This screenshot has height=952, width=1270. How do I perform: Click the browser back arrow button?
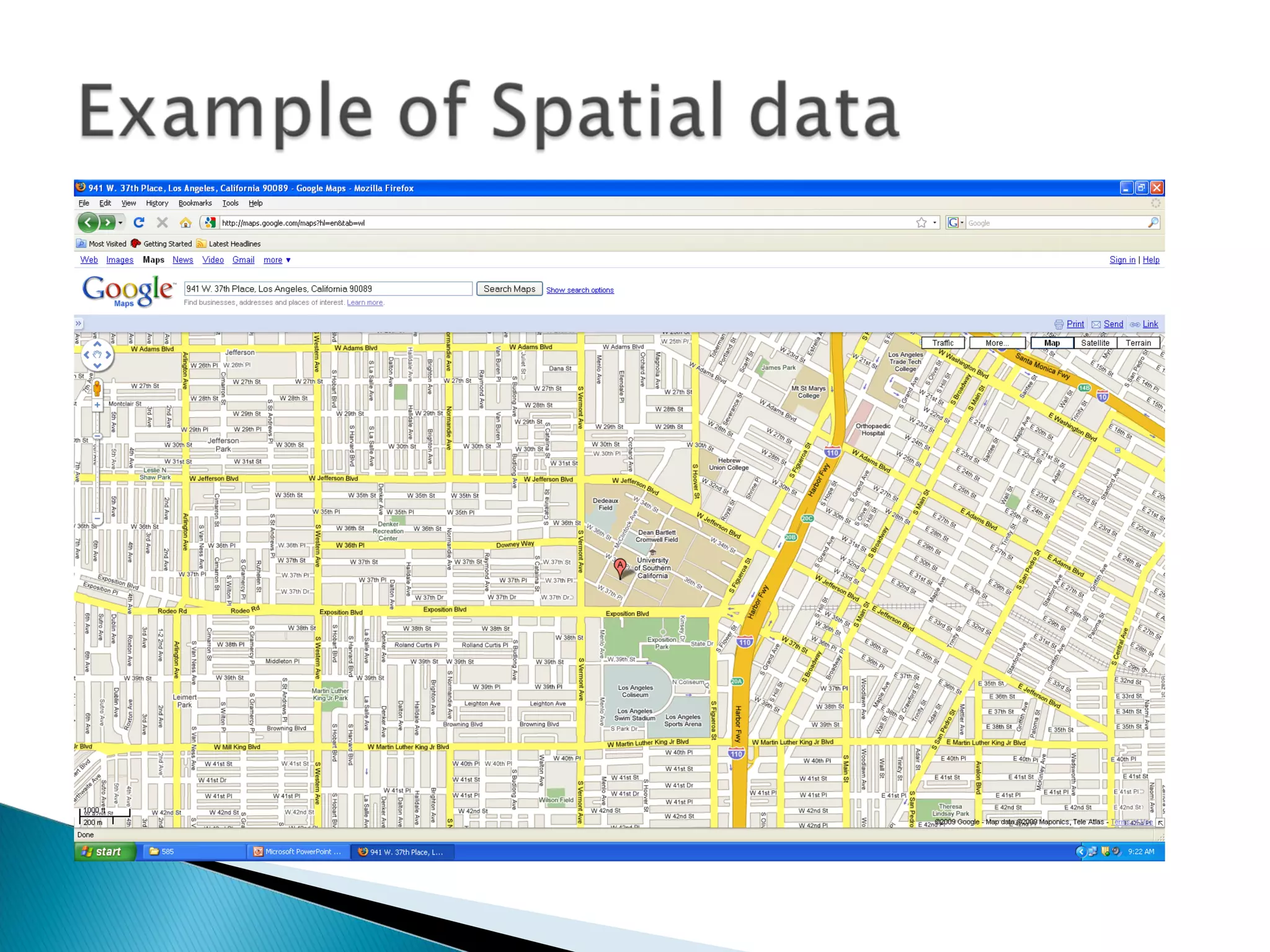pos(88,223)
